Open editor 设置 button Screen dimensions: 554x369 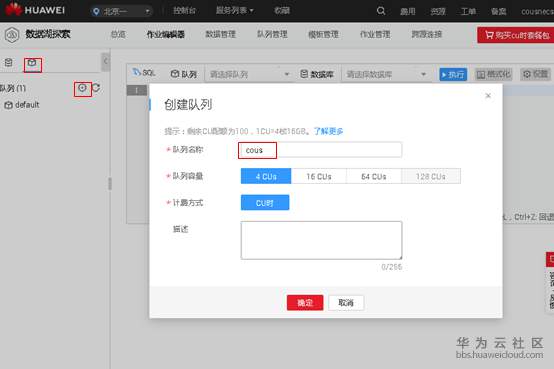(x=536, y=74)
